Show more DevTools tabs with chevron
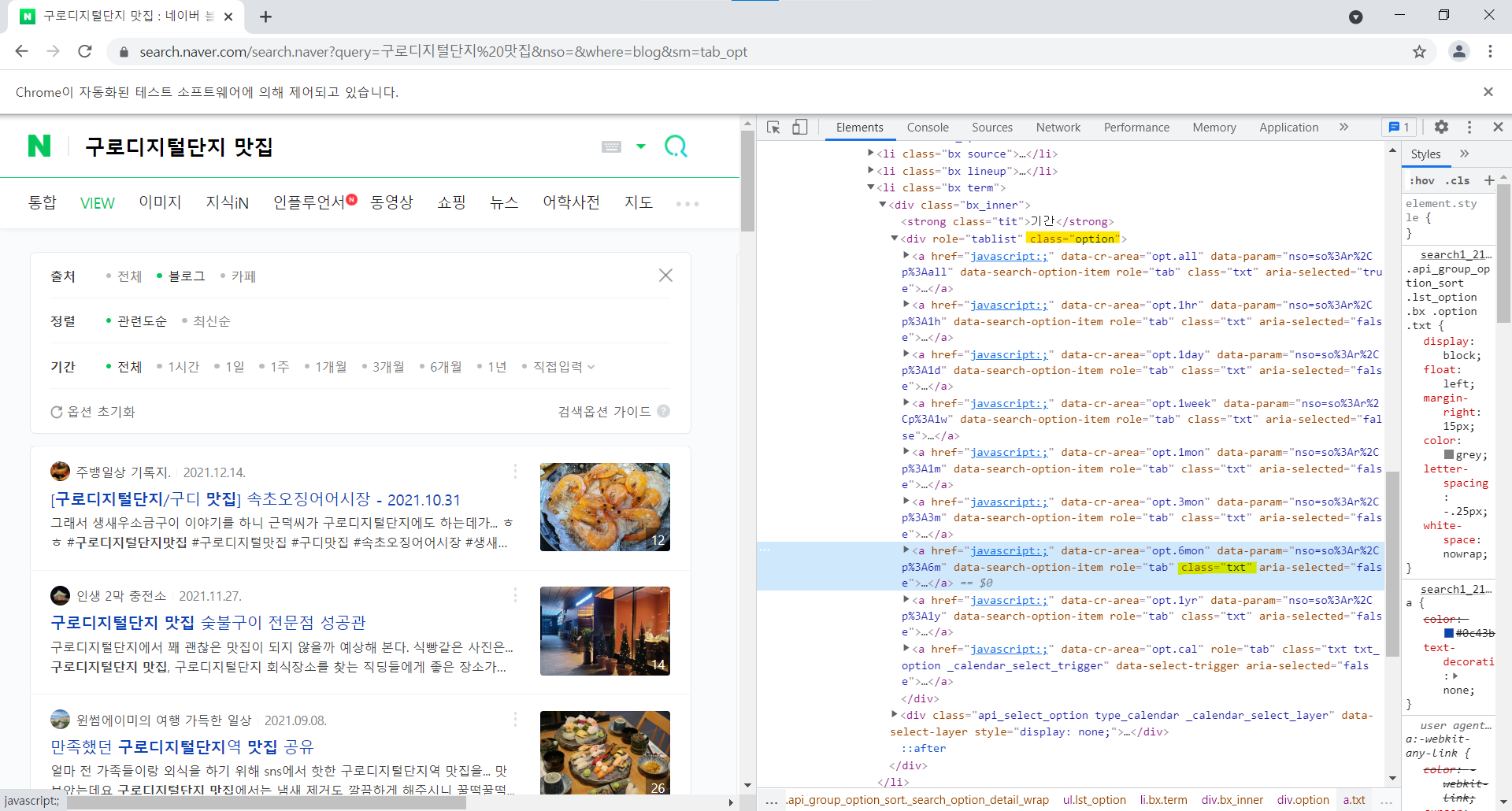This screenshot has width=1512, height=811. 1343,127
